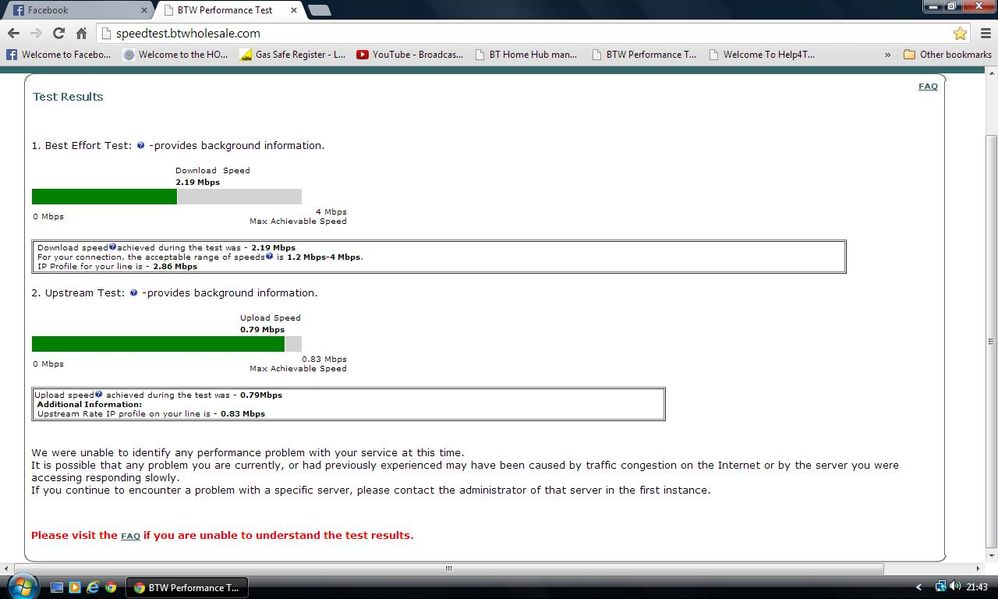Launch the media player quick launch icon
Image resolution: width=998 pixels, height=599 pixels.
click(x=74, y=588)
